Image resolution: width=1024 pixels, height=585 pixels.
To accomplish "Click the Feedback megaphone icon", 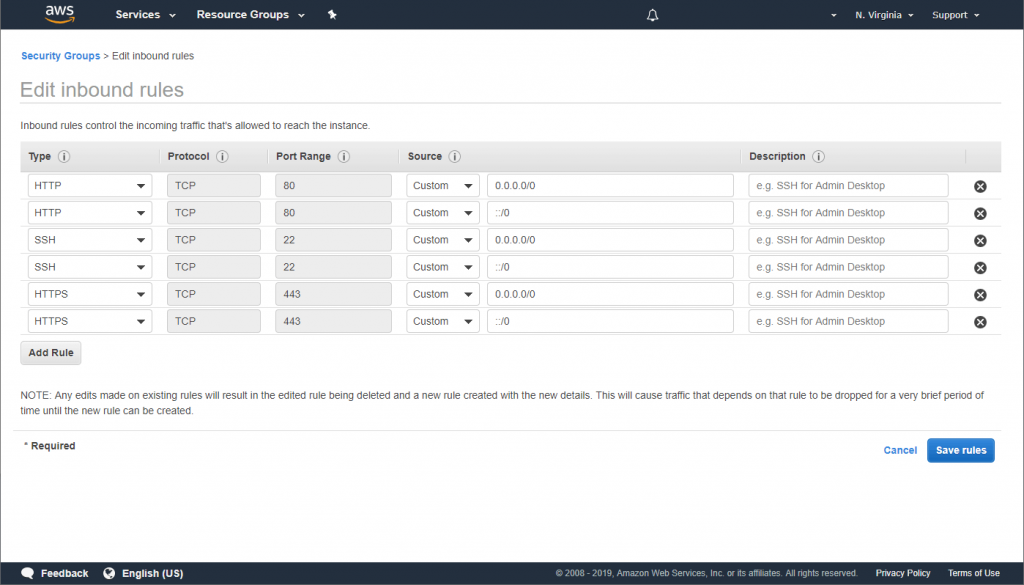I will pyautogui.click(x=26, y=572).
